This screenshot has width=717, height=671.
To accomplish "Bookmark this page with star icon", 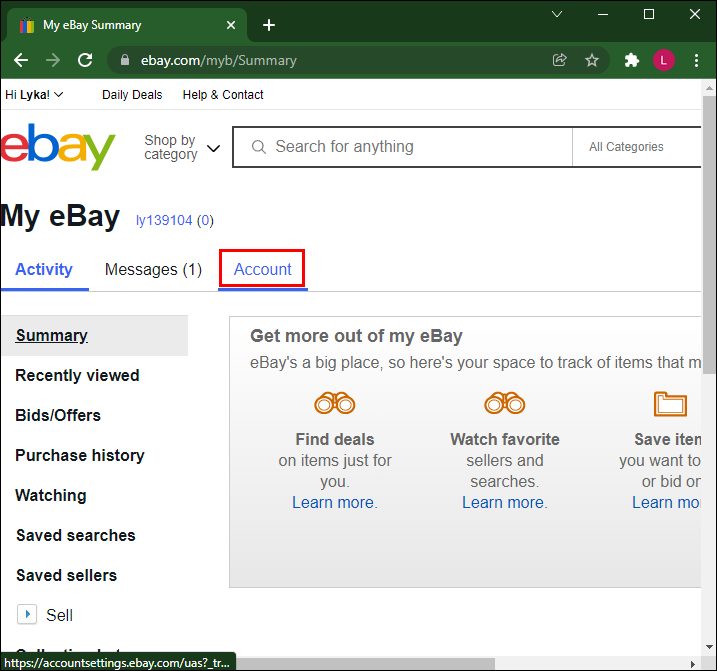I will (x=592, y=60).
